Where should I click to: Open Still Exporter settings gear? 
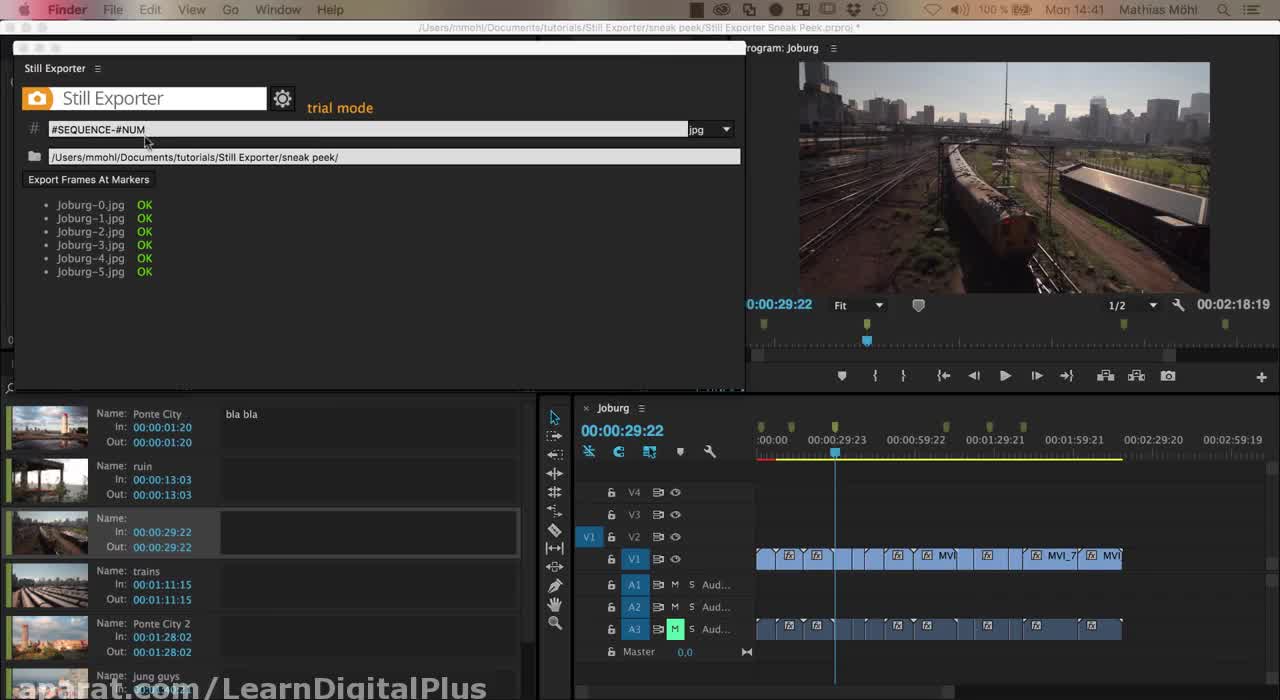pos(283,98)
